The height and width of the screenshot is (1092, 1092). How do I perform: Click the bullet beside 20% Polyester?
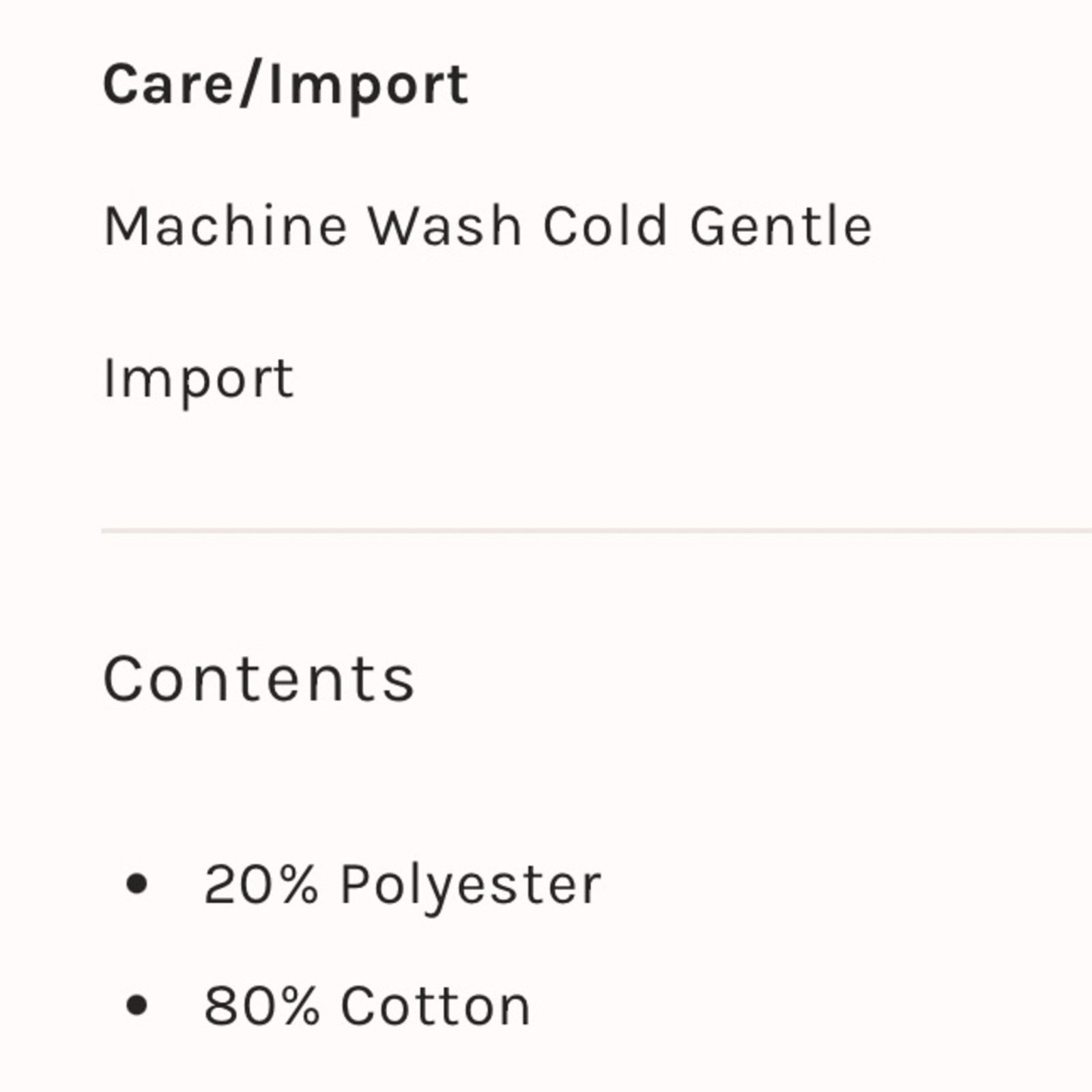coord(137,885)
